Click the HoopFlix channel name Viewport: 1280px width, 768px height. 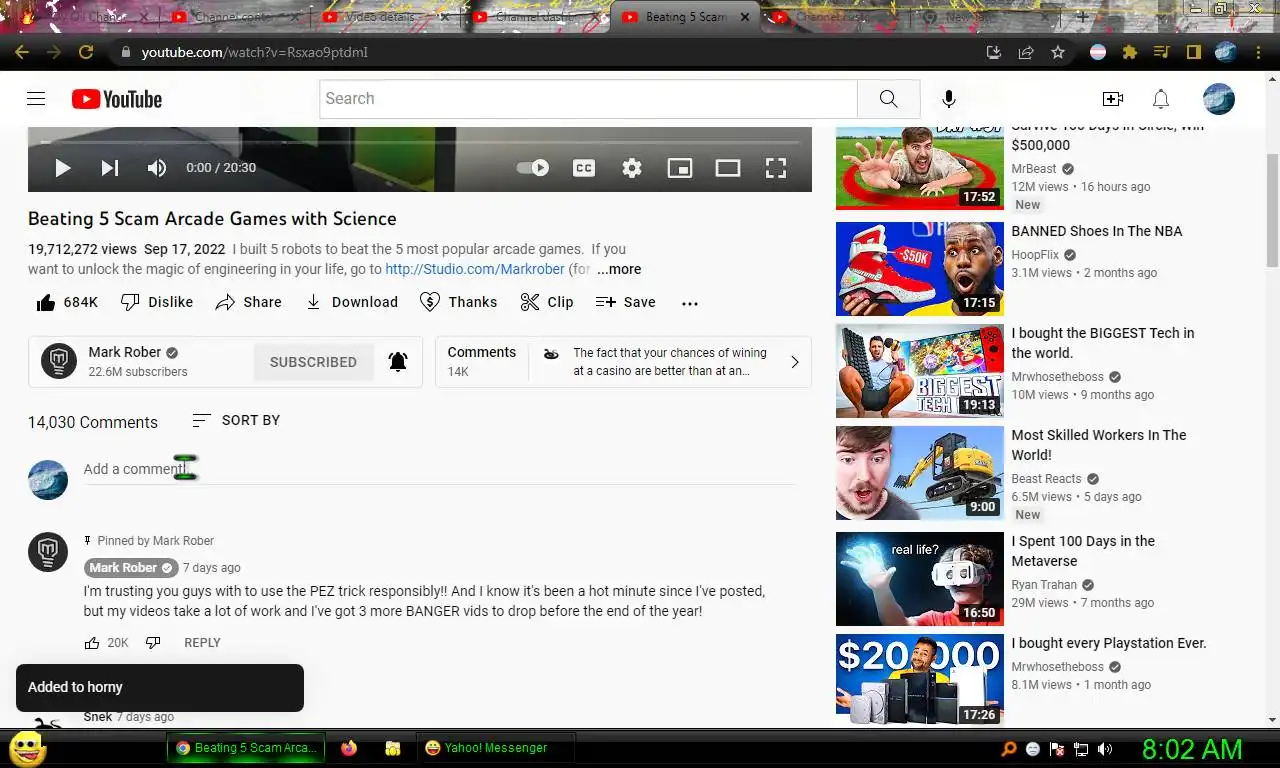[1035, 255]
